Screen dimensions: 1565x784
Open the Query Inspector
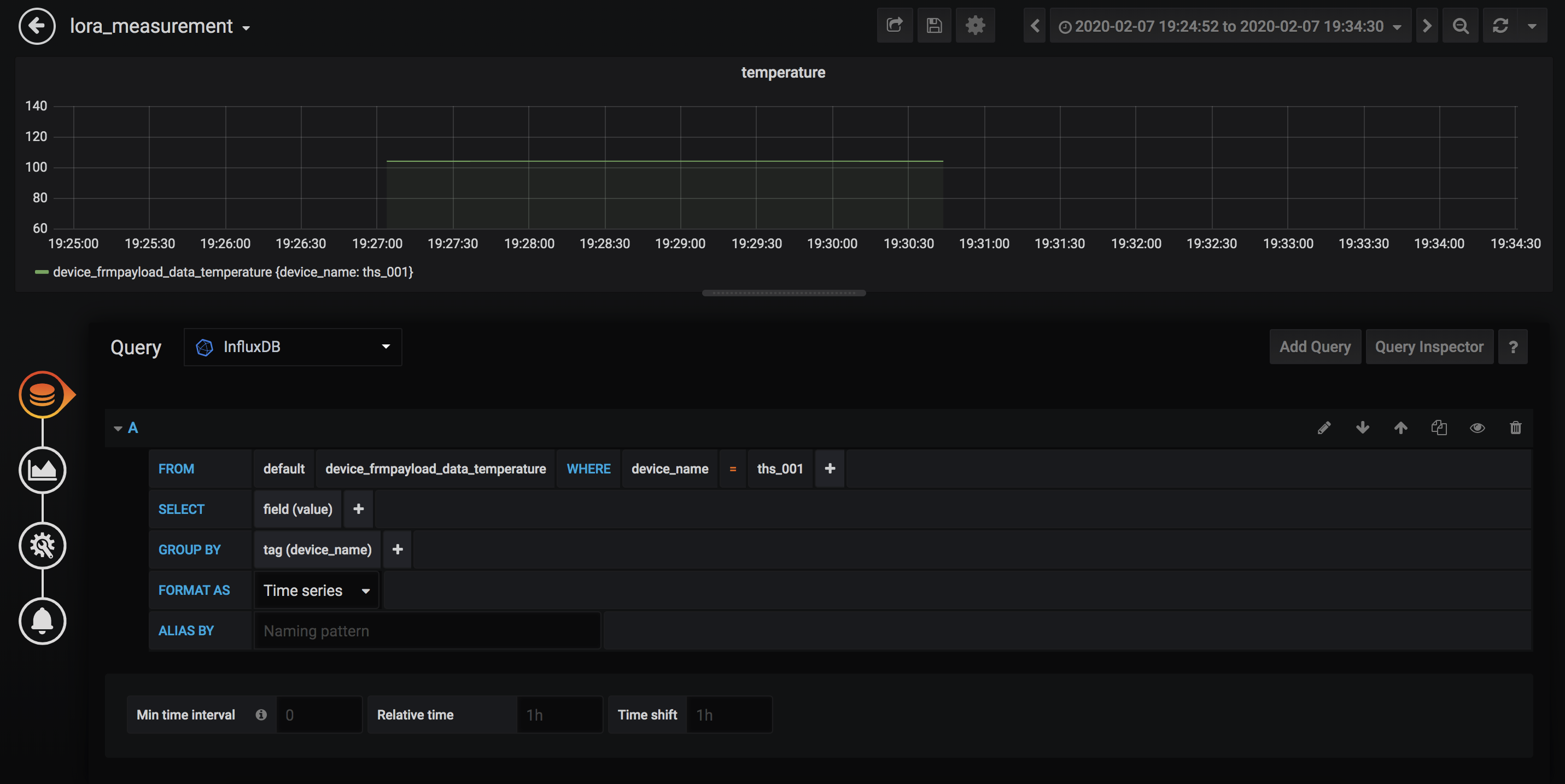[1429, 346]
